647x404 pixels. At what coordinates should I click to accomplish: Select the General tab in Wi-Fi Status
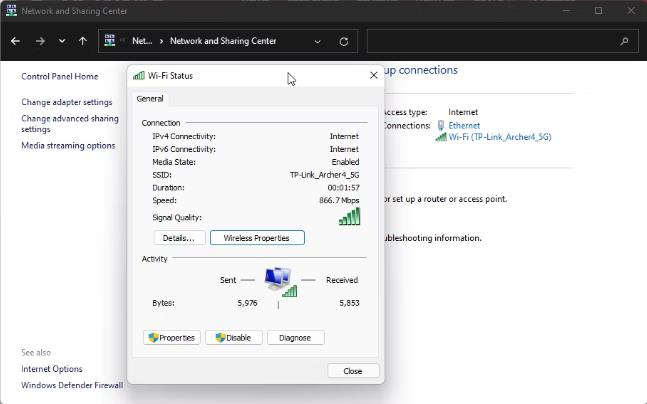point(150,99)
